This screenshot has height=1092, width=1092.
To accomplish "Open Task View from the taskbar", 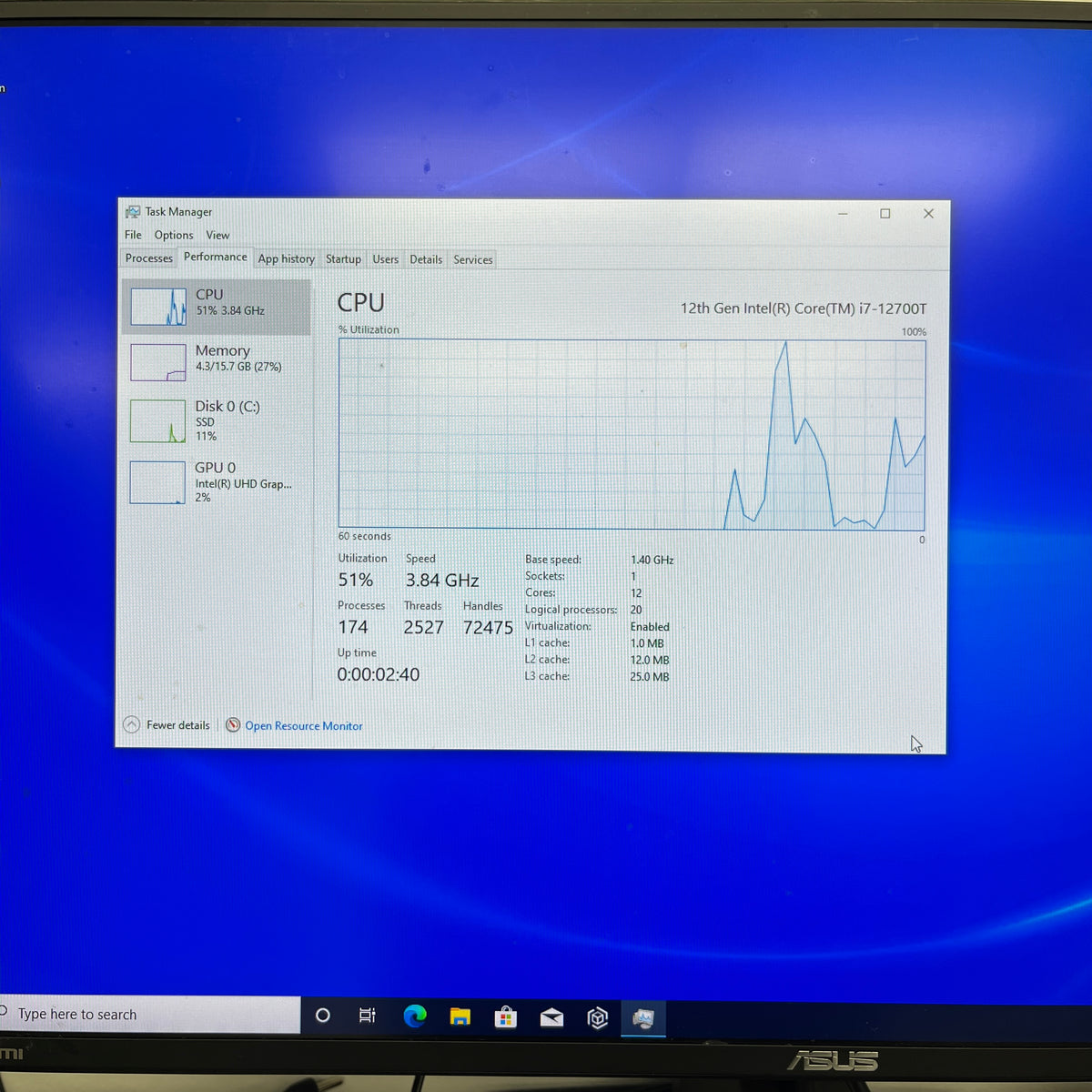I will coord(367,1016).
